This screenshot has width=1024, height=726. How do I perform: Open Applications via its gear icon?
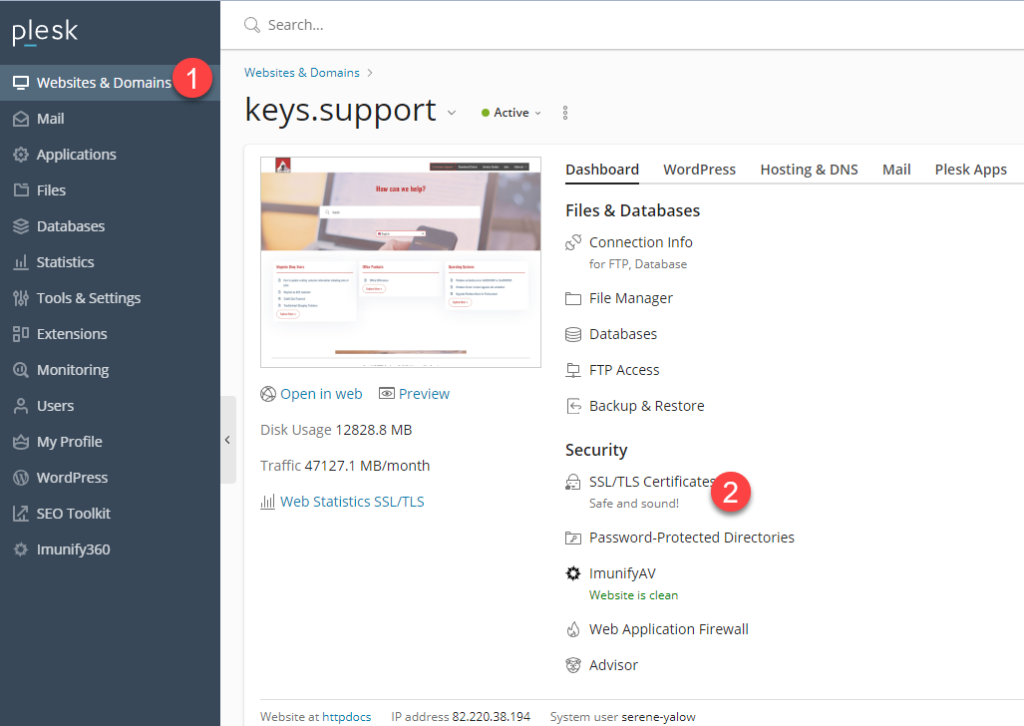[20, 155]
